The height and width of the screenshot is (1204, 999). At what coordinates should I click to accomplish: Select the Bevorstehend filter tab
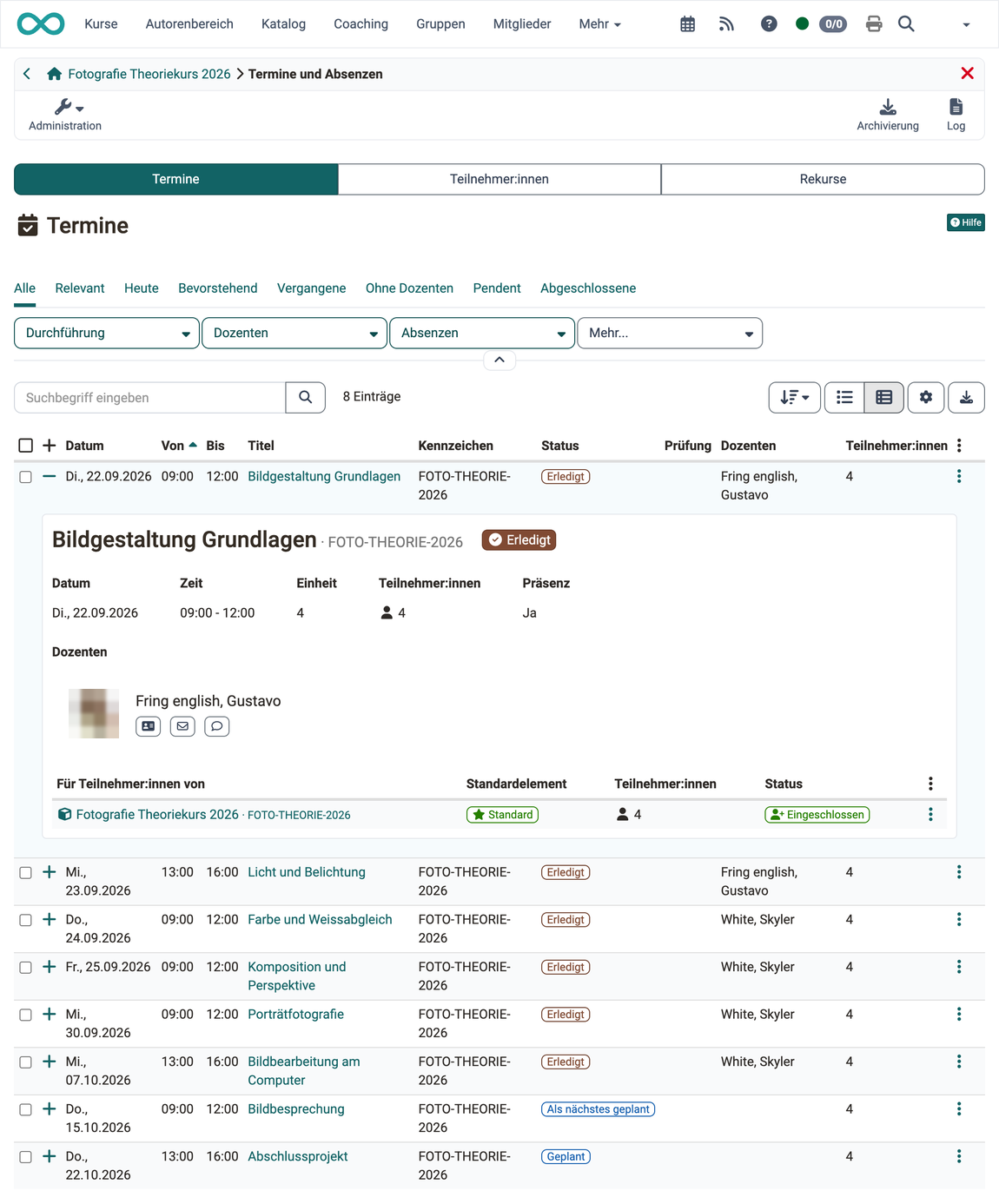(x=218, y=288)
